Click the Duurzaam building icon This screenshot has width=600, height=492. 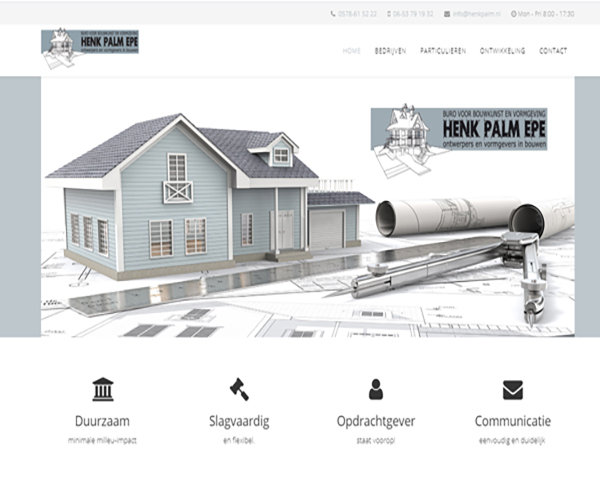pos(102,389)
